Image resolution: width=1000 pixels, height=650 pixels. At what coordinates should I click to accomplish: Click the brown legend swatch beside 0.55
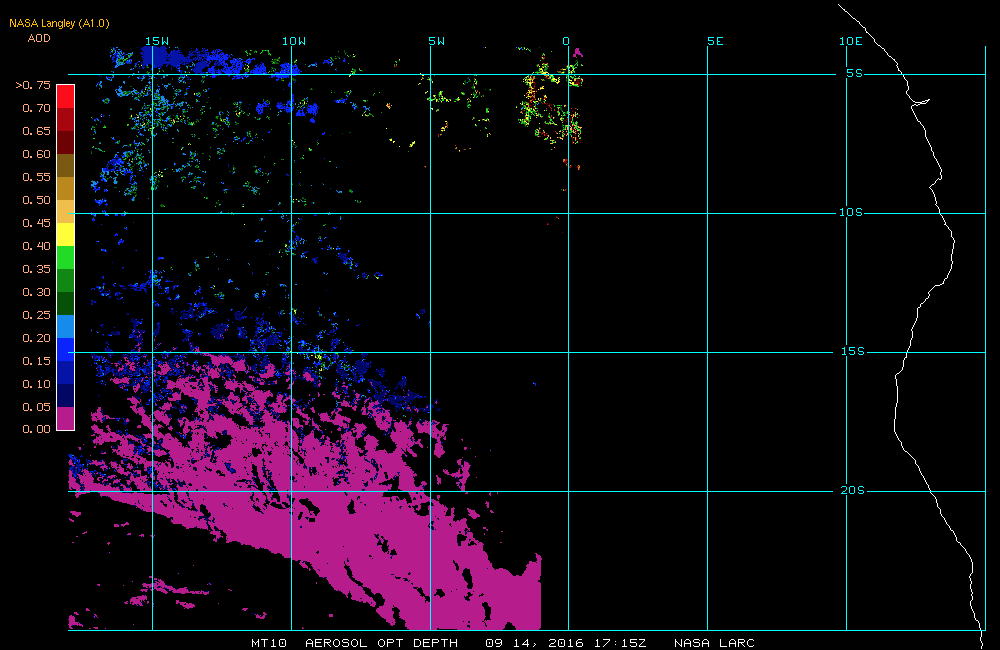(66, 165)
